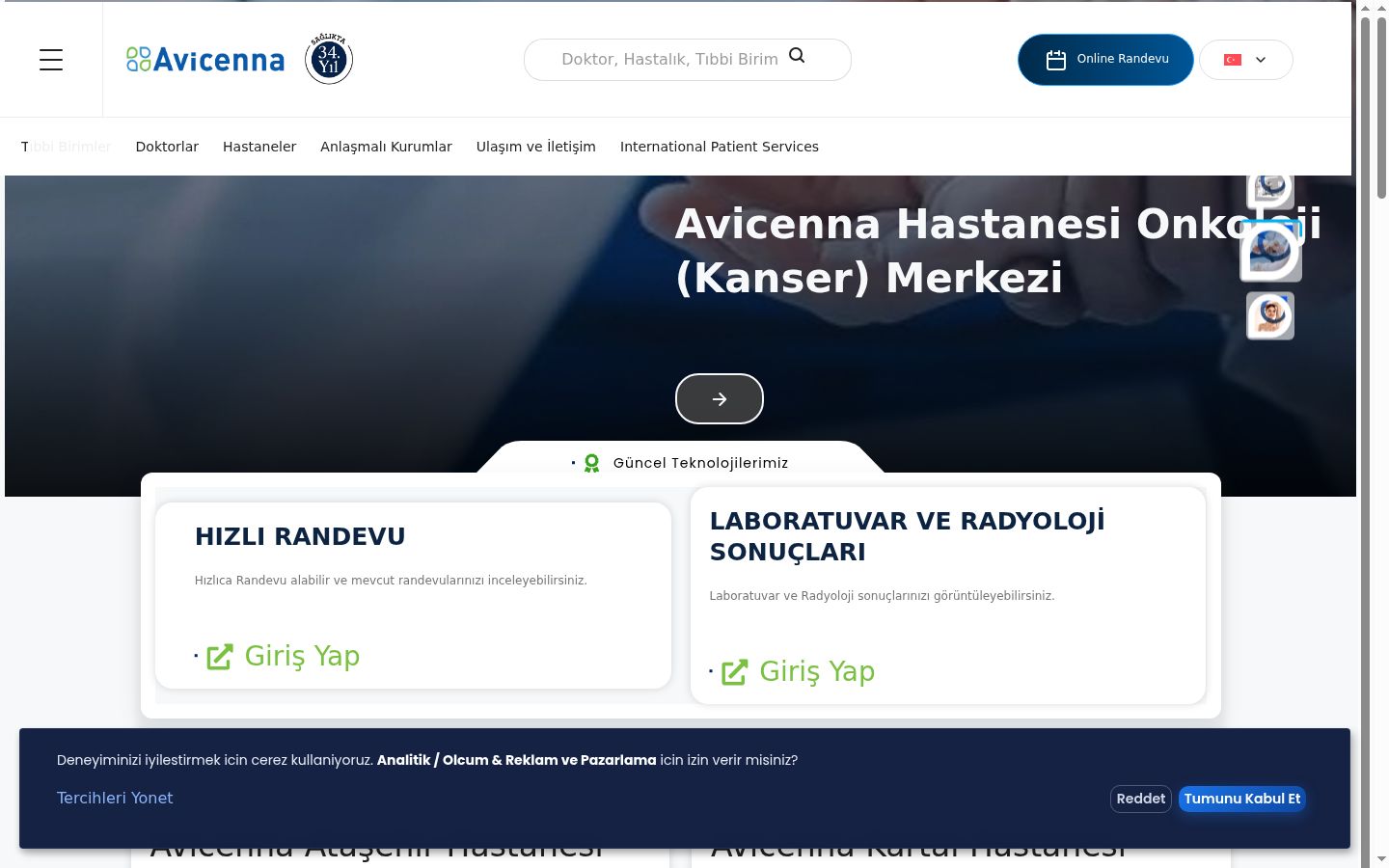
Task: Click the Hızlı Randevu external link icon
Action: [220, 657]
